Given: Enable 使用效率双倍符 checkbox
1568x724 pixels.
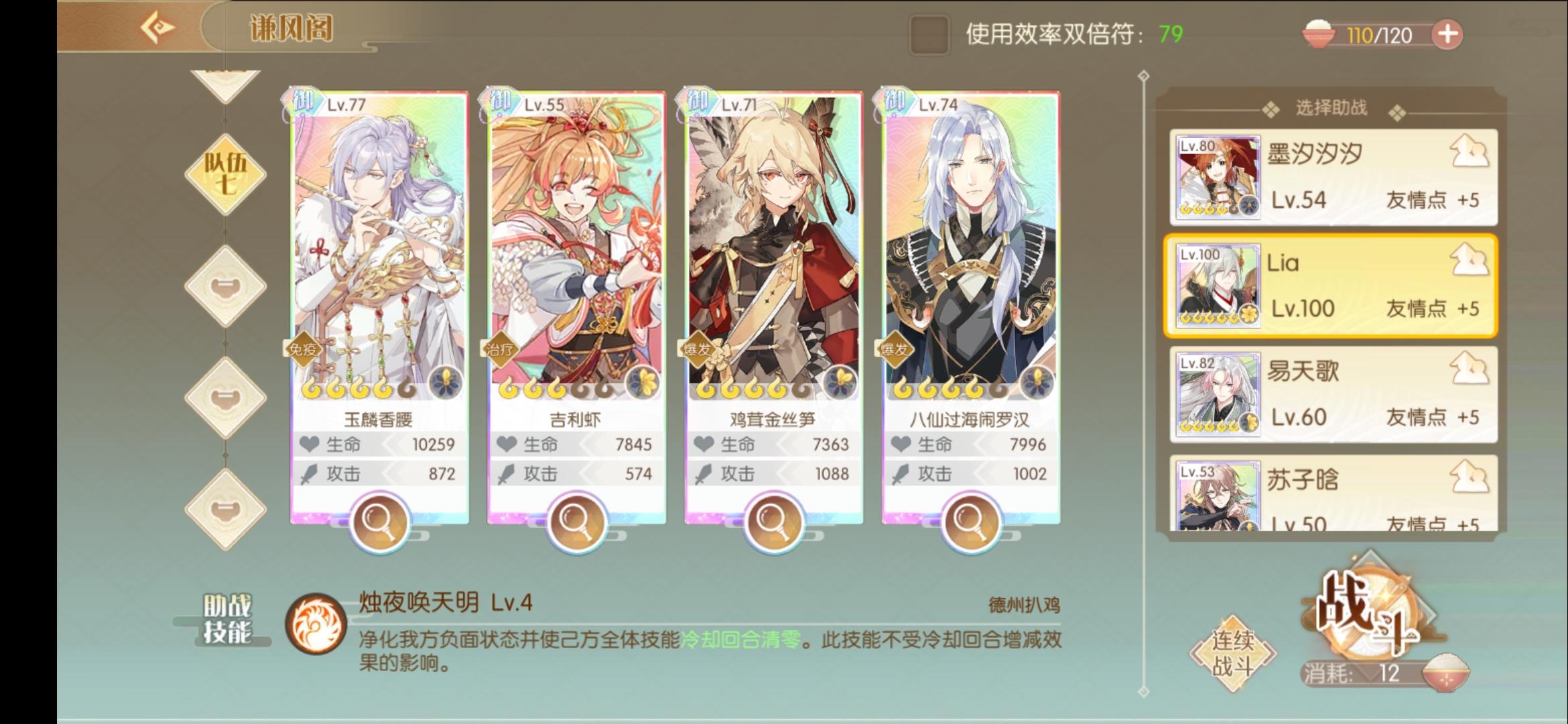Looking at the screenshot, I should [x=929, y=34].
